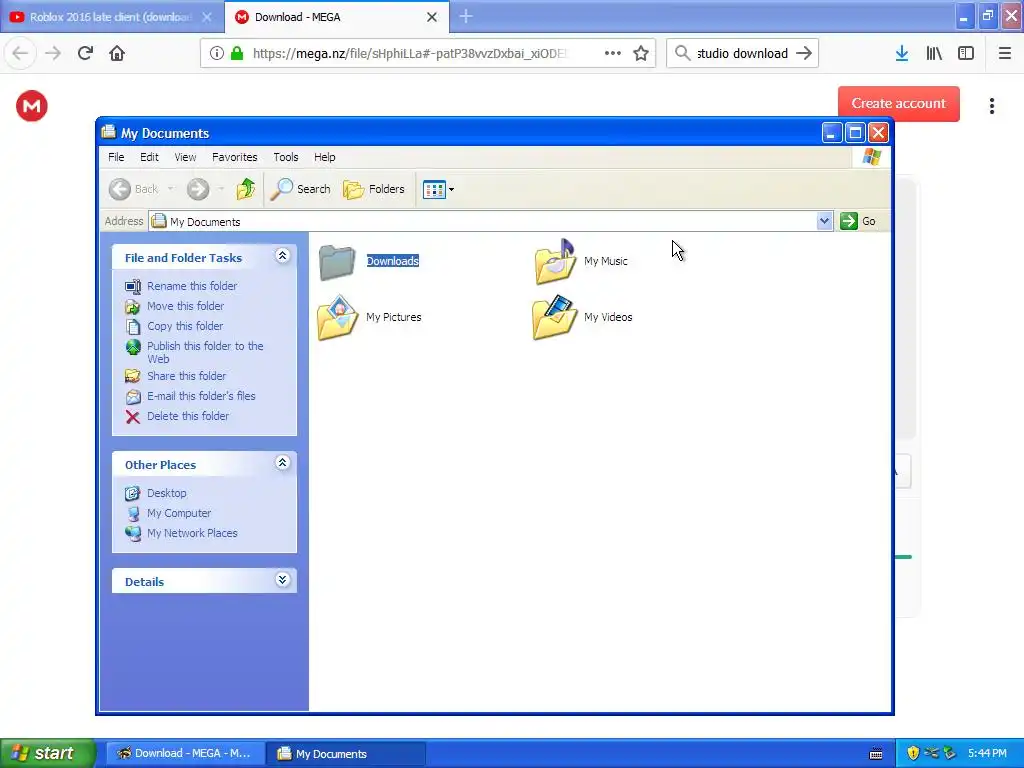
Task: Click Rename this folder link
Action: (192, 286)
